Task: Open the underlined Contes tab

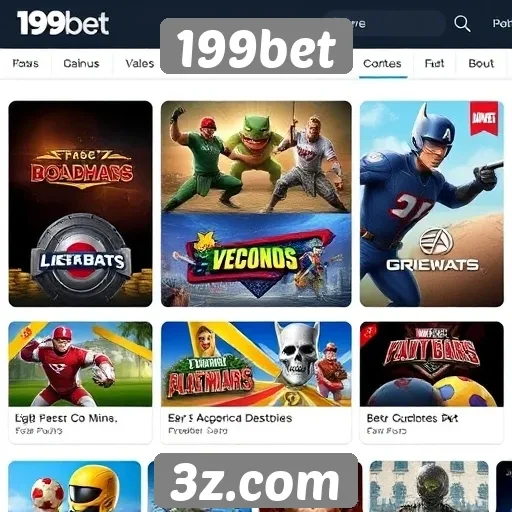Action: [x=382, y=63]
